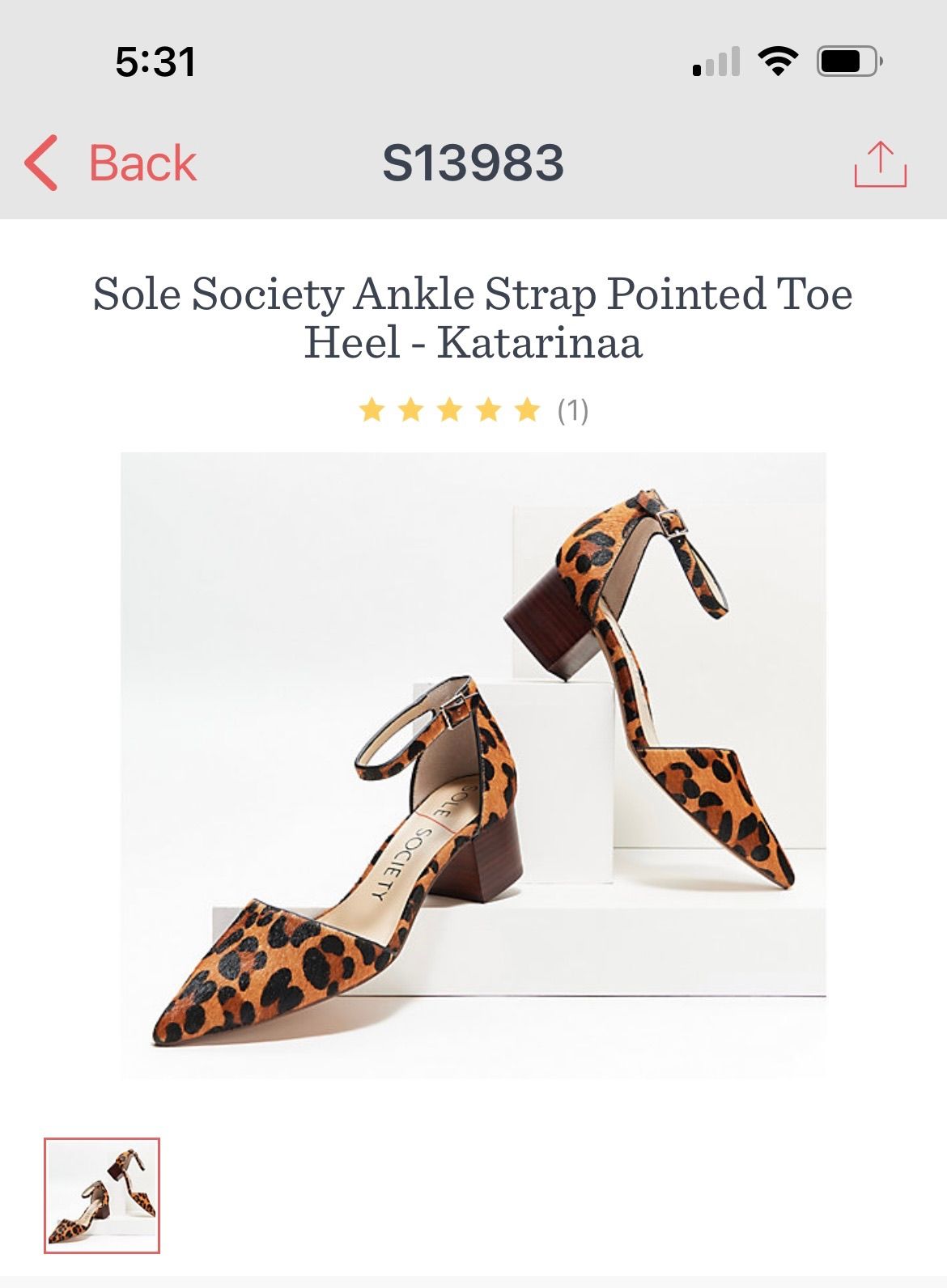
Task: Click the fifth rating star
Action: tap(527, 410)
